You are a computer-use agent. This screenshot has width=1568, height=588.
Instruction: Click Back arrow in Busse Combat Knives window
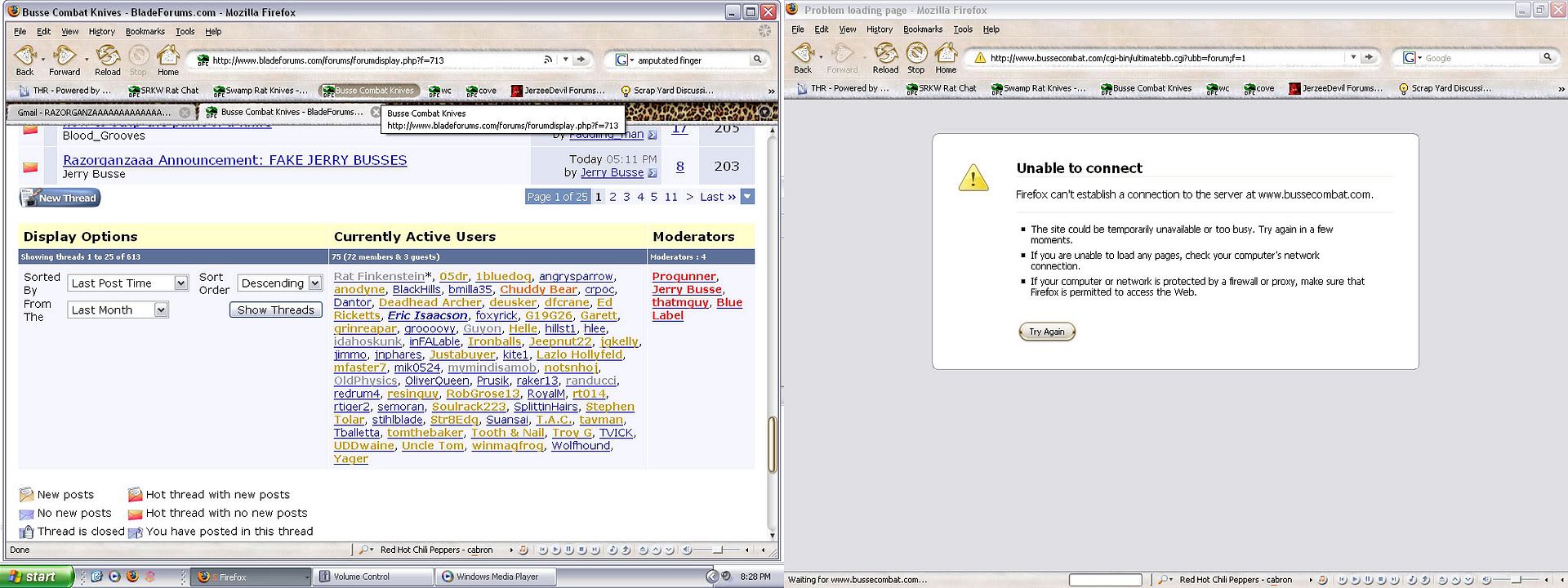click(24, 59)
